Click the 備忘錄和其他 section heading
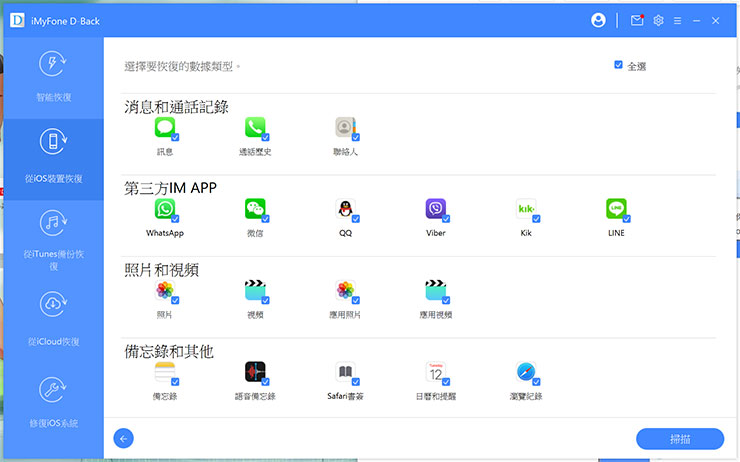This screenshot has height=462, width=740. point(169,352)
